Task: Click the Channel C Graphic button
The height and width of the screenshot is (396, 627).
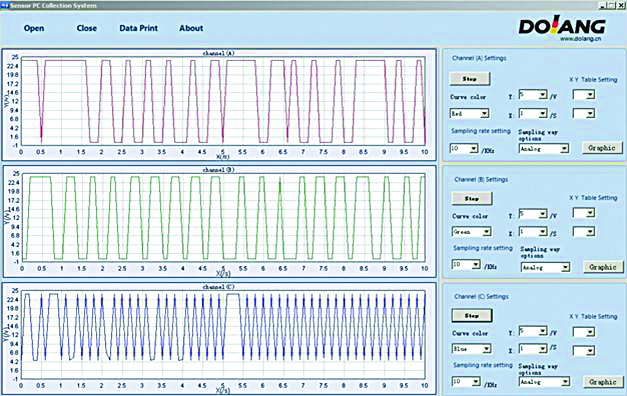Action: 603,382
